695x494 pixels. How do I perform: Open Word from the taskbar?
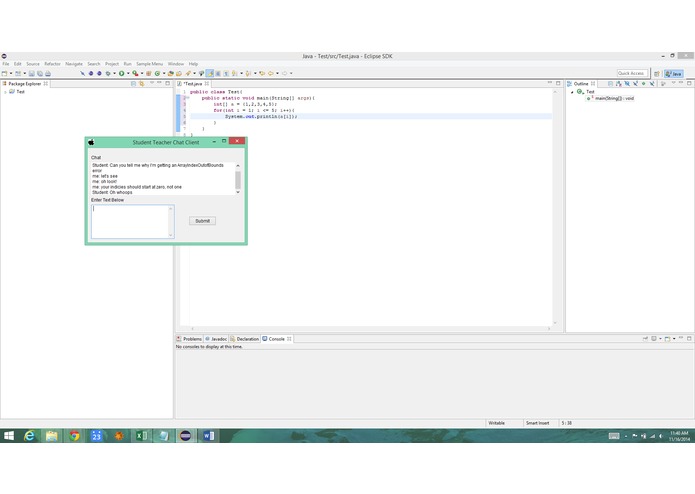(208, 436)
